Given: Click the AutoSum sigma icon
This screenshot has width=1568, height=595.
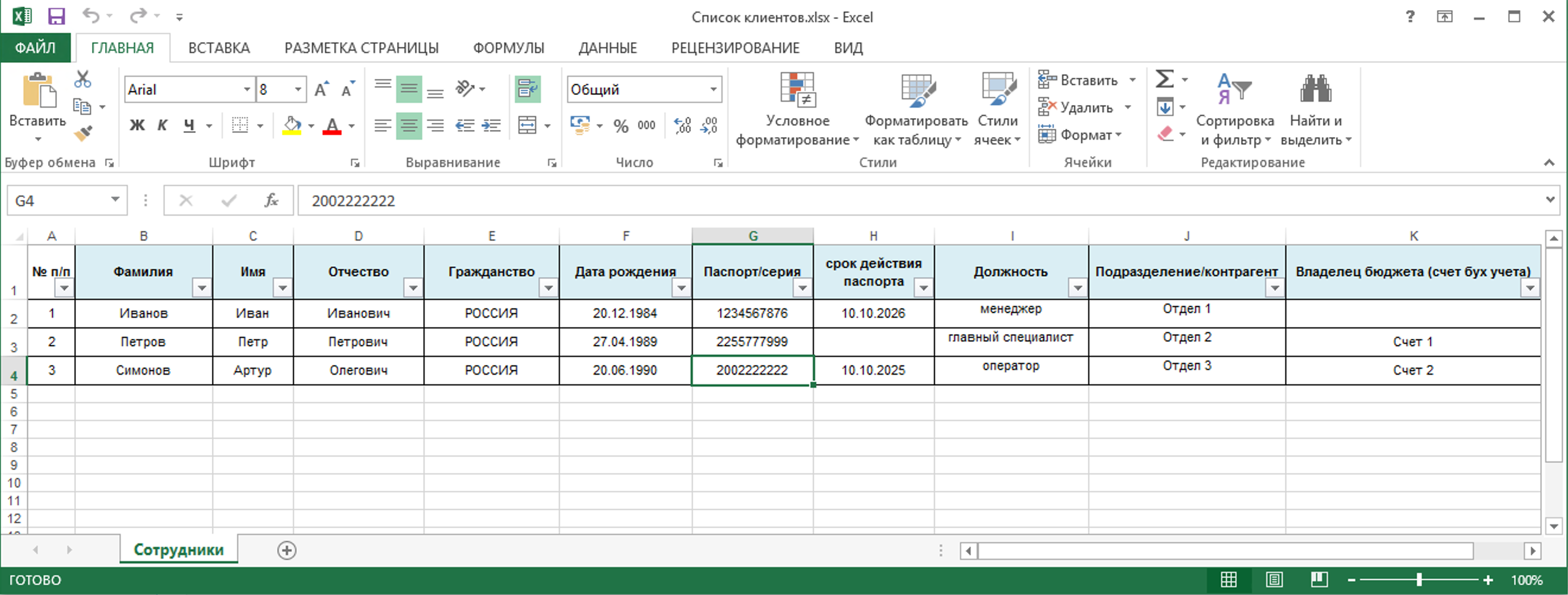Looking at the screenshot, I should (x=1164, y=79).
